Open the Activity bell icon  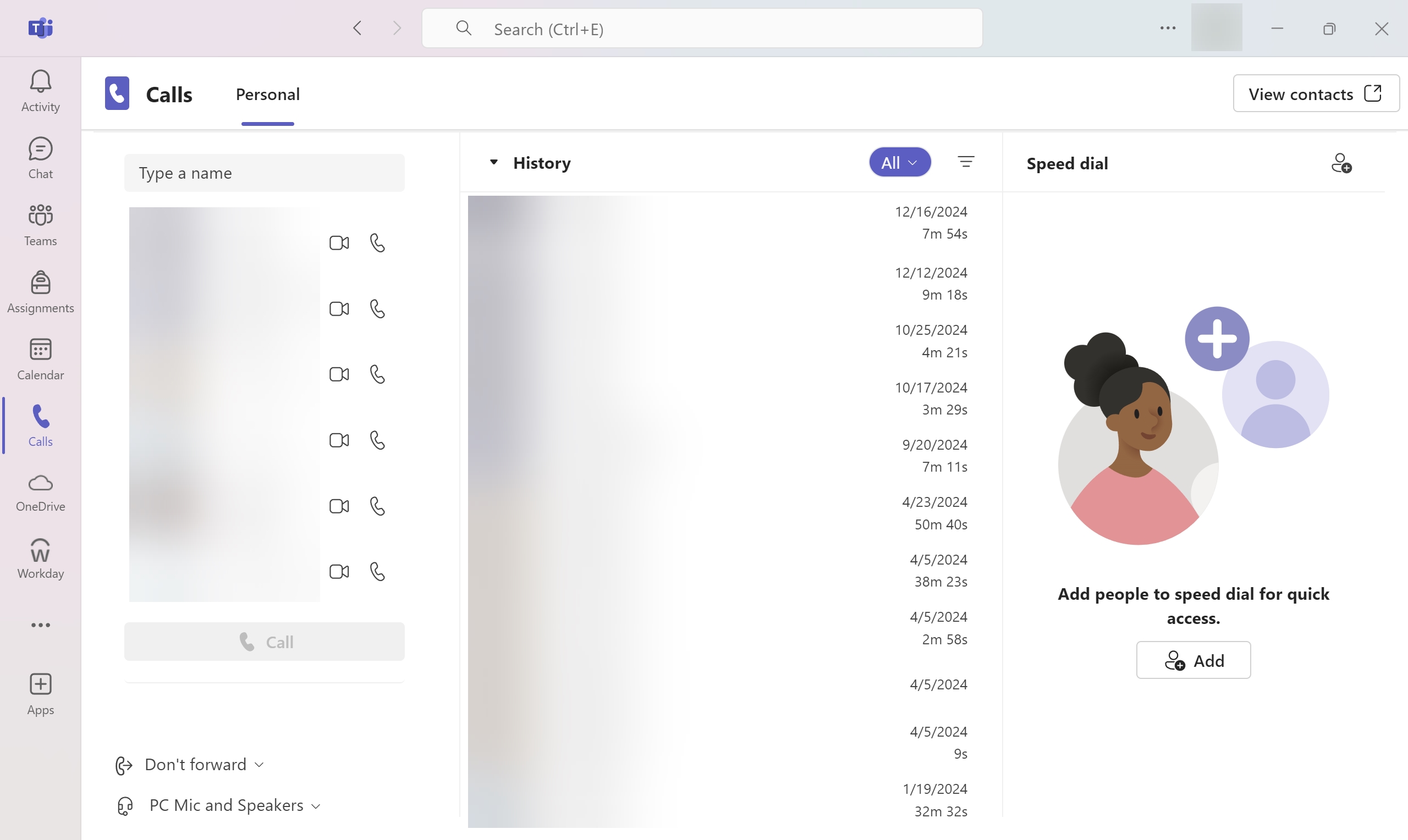40,91
